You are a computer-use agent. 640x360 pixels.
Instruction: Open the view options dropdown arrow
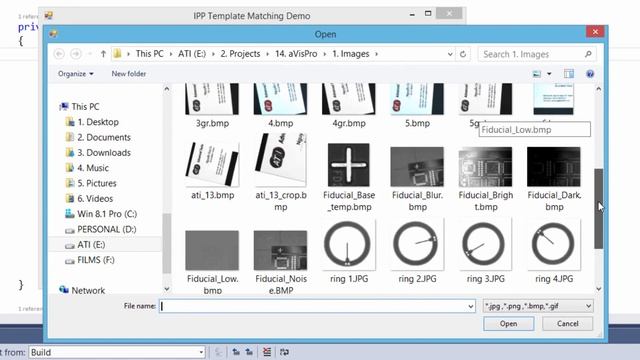[x=549, y=74]
